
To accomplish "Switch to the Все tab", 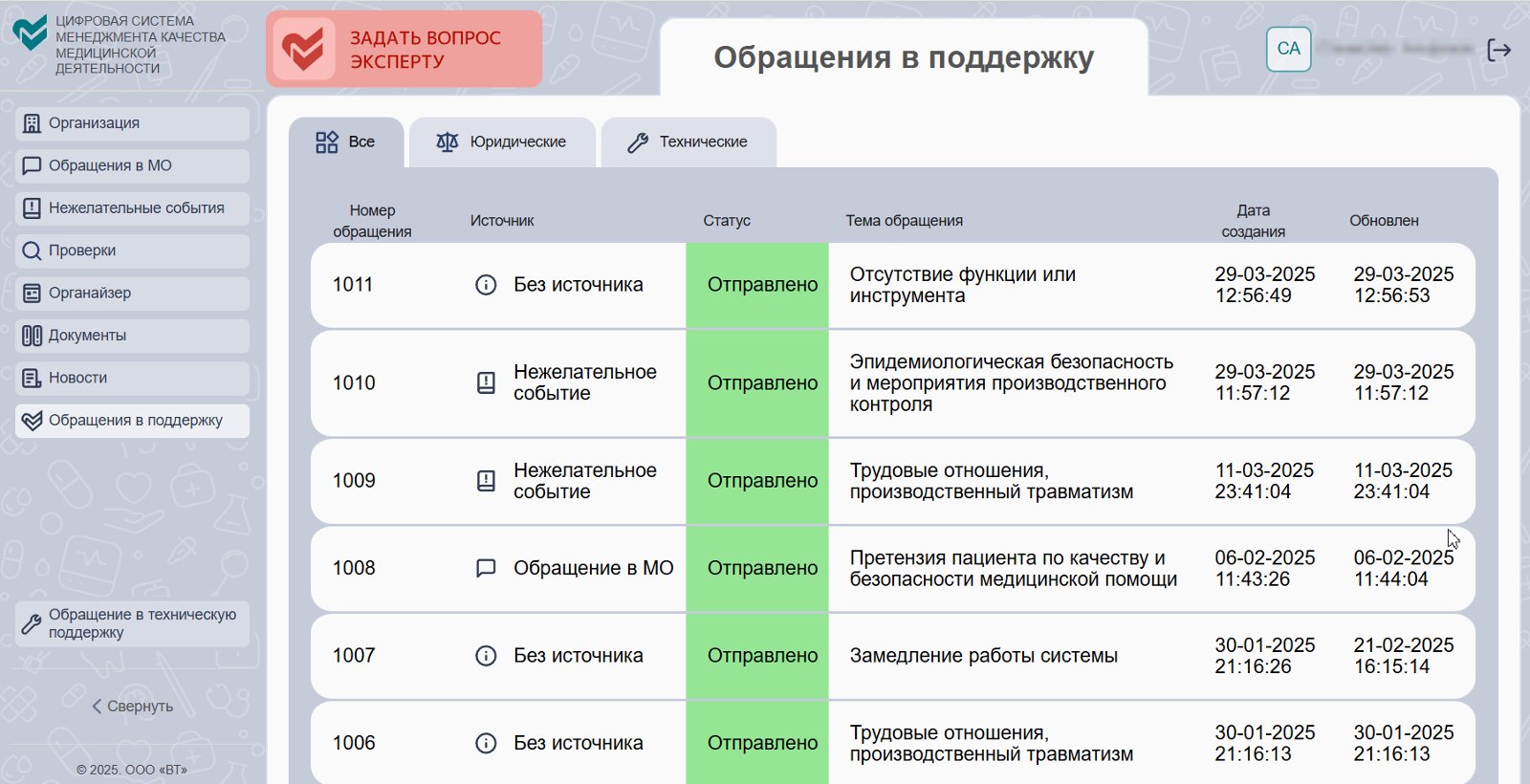I will pyautogui.click(x=346, y=142).
